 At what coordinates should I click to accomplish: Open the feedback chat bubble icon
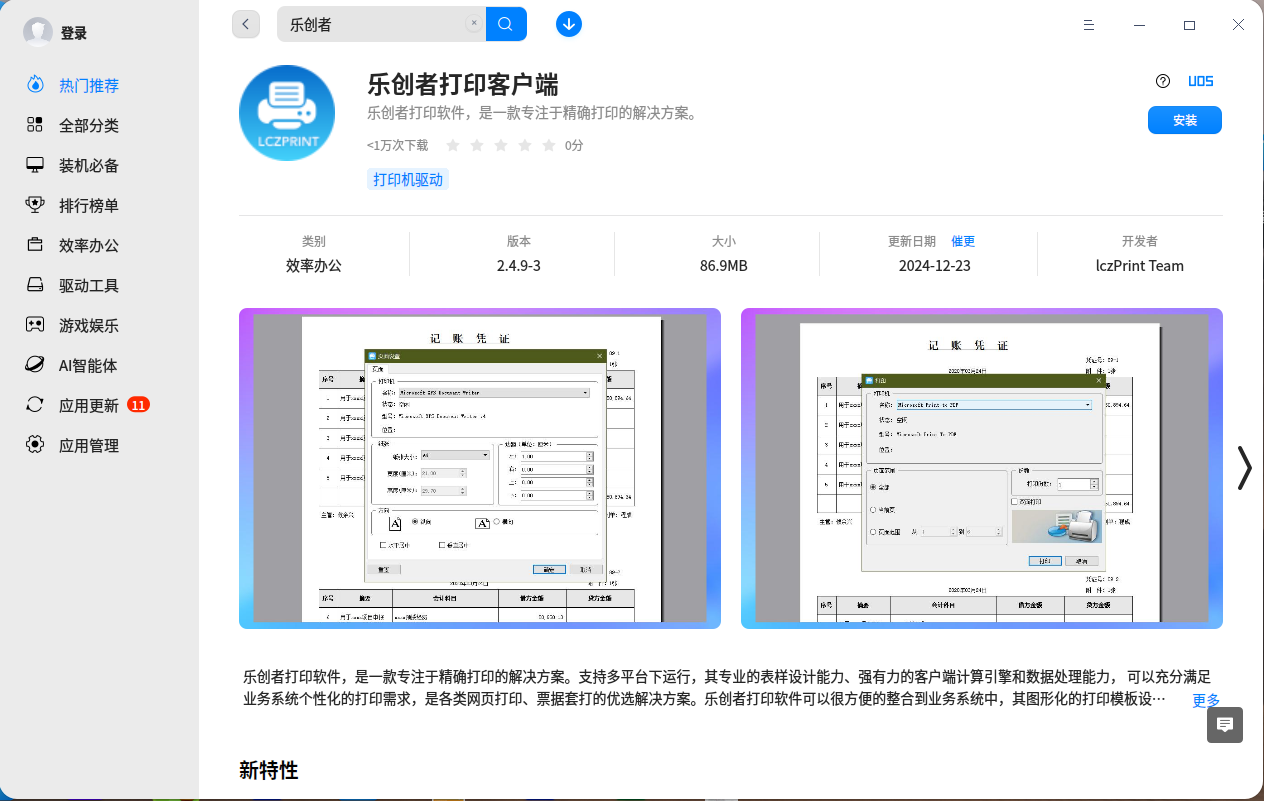tap(1225, 725)
